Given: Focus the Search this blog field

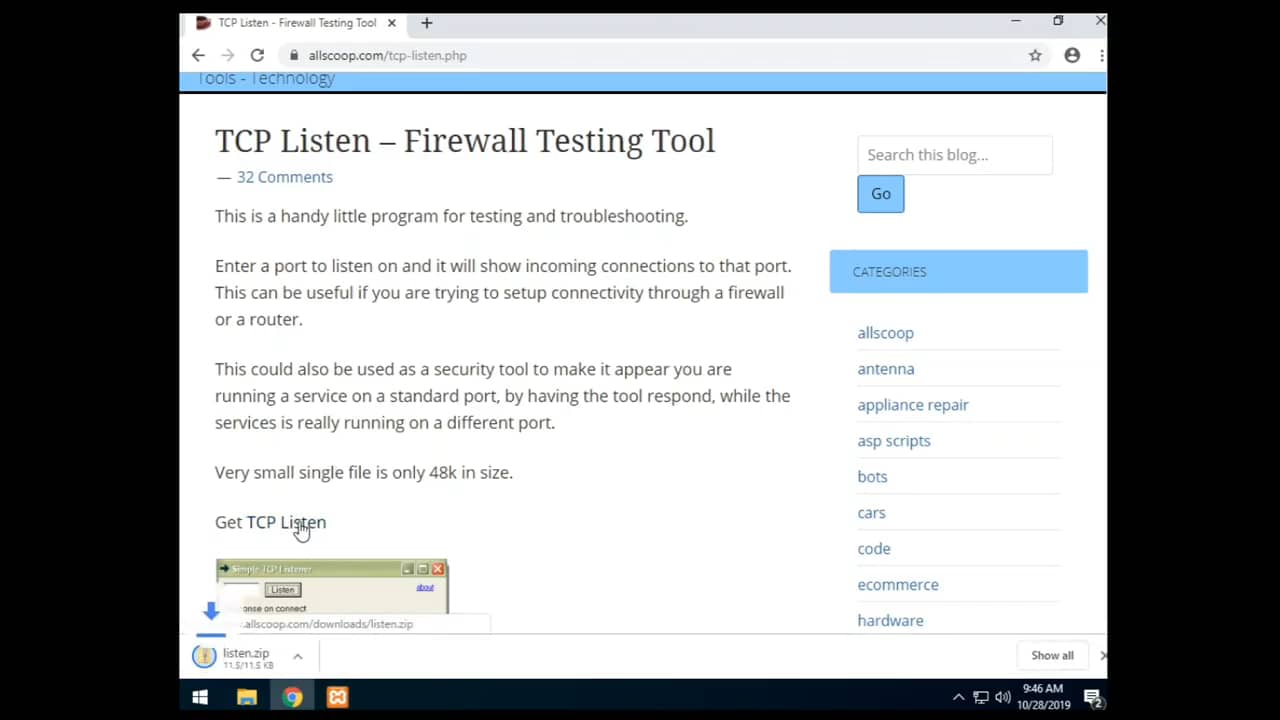Looking at the screenshot, I should 955,155.
